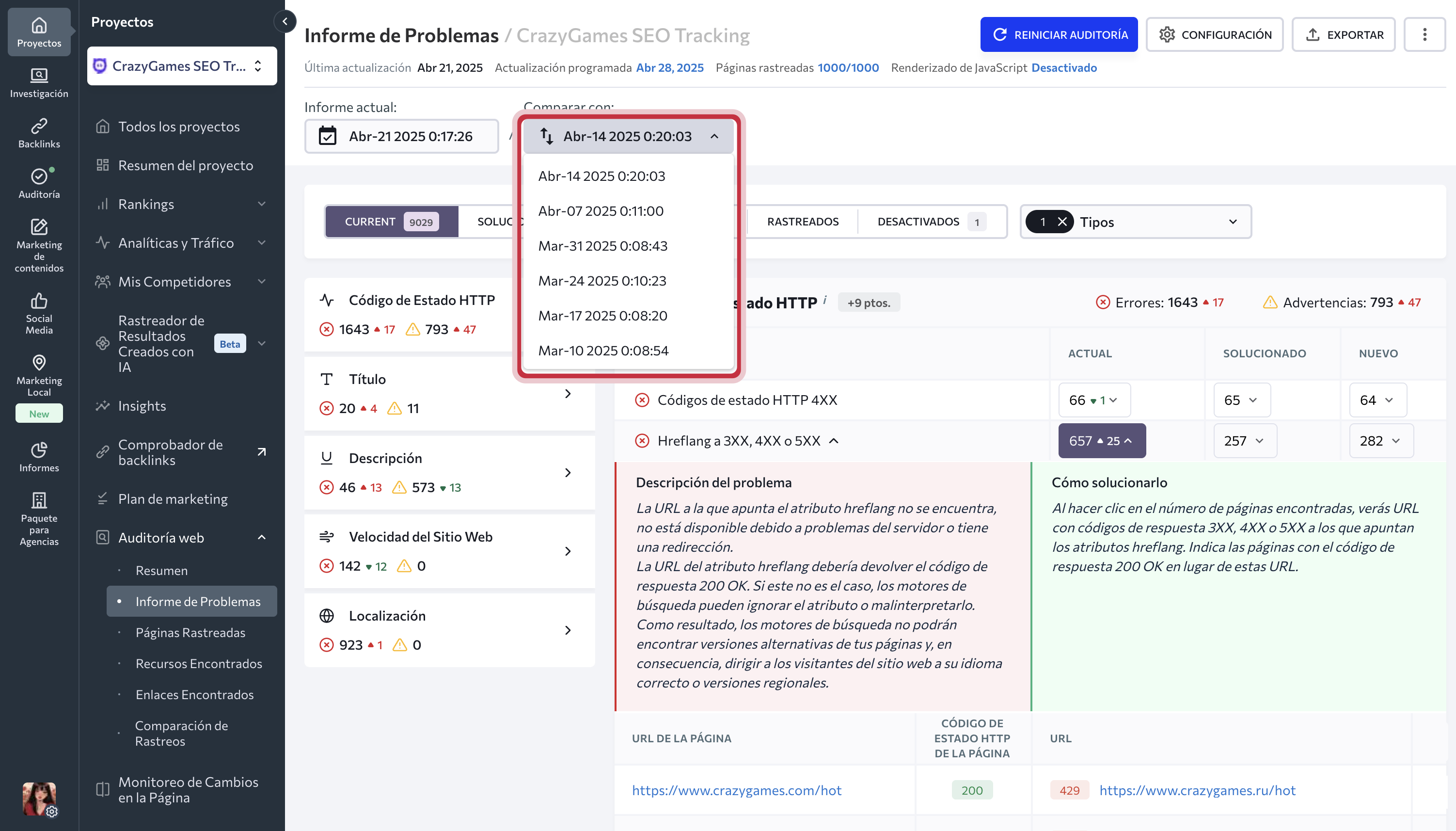The height and width of the screenshot is (831, 1456).
Task: Click the Advertencias 793 warning icon
Action: tap(1270, 302)
